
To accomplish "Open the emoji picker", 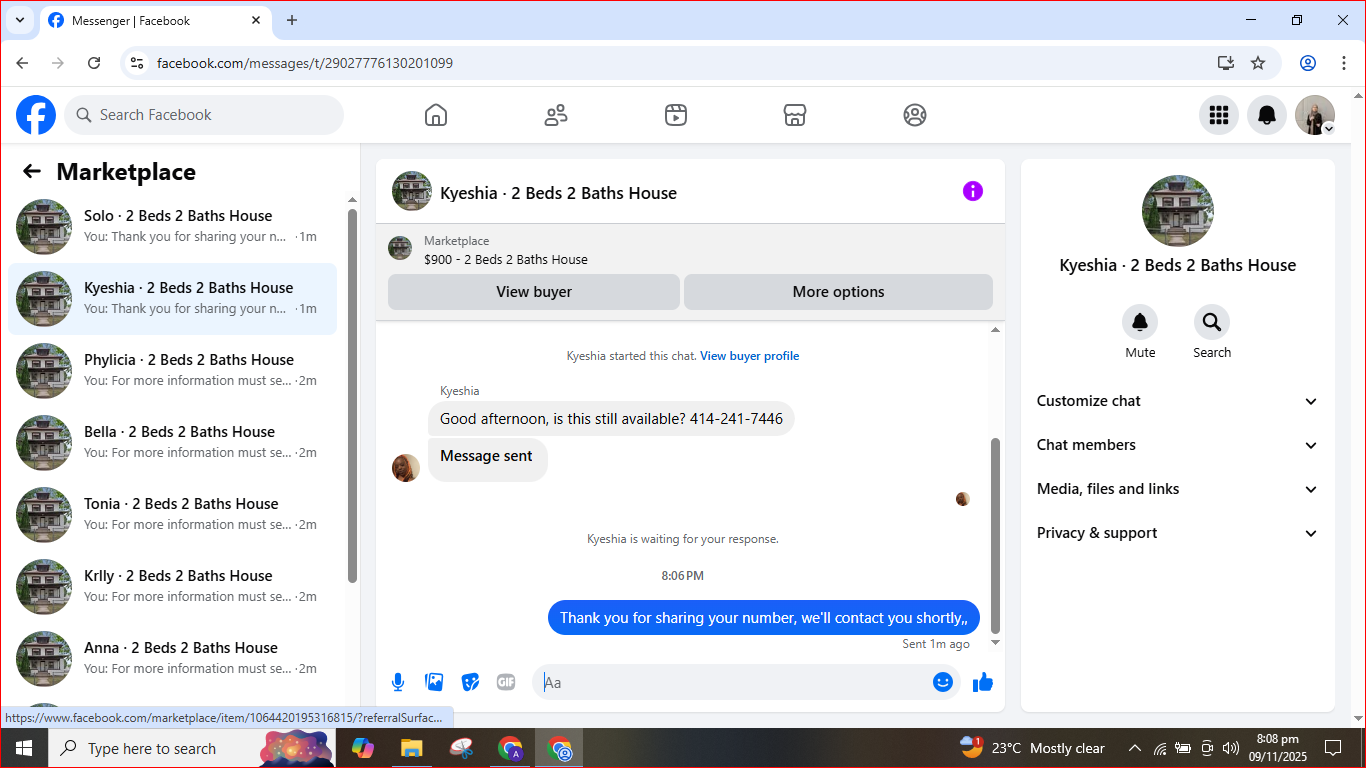I will pyautogui.click(x=943, y=682).
